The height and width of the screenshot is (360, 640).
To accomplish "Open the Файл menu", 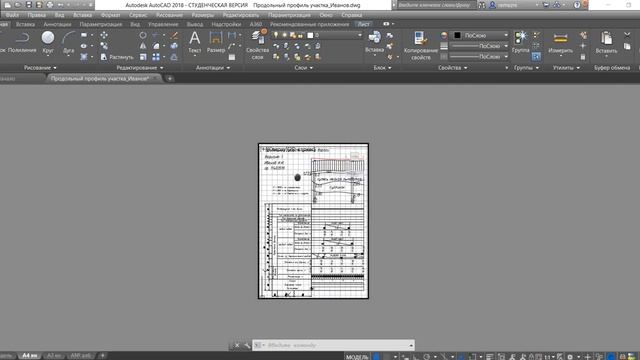I will tap(12, 15).
